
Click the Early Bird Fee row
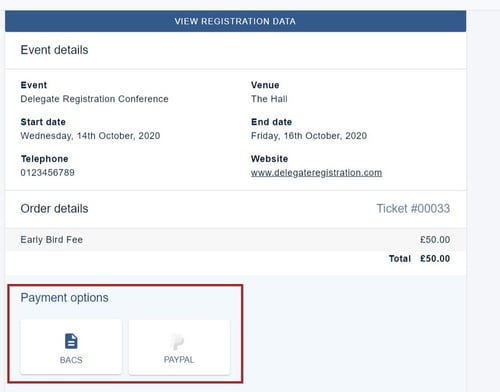click(x=235, y=240)
